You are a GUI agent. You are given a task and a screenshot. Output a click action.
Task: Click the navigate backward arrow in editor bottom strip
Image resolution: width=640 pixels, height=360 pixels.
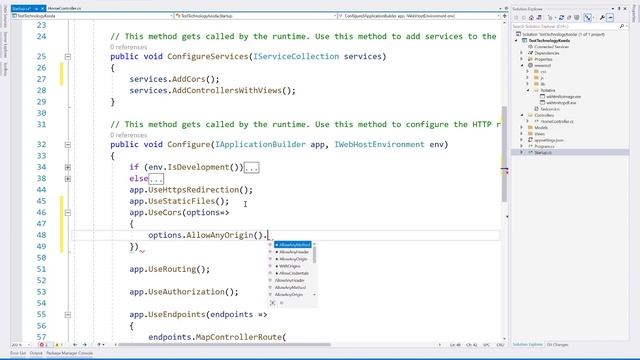74,344
